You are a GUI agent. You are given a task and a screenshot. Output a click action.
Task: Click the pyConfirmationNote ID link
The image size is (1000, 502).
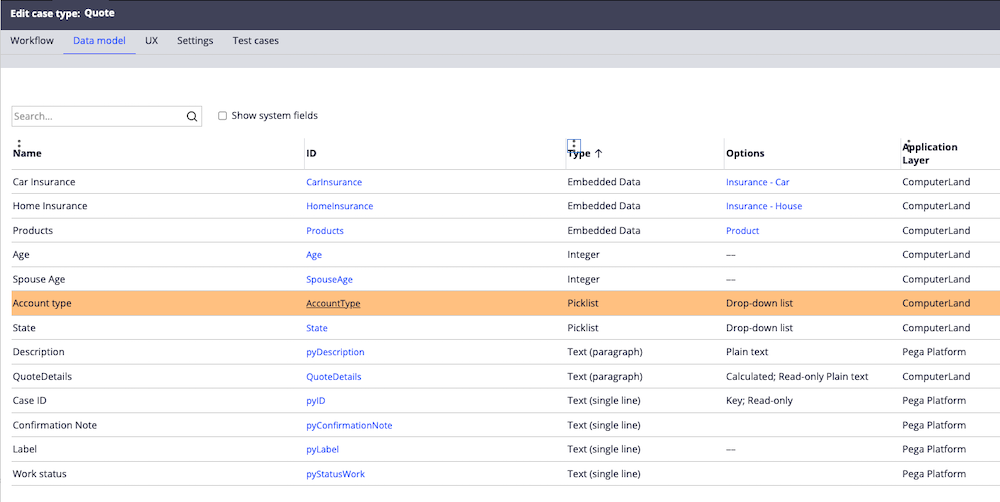click(x=349, y=425)
